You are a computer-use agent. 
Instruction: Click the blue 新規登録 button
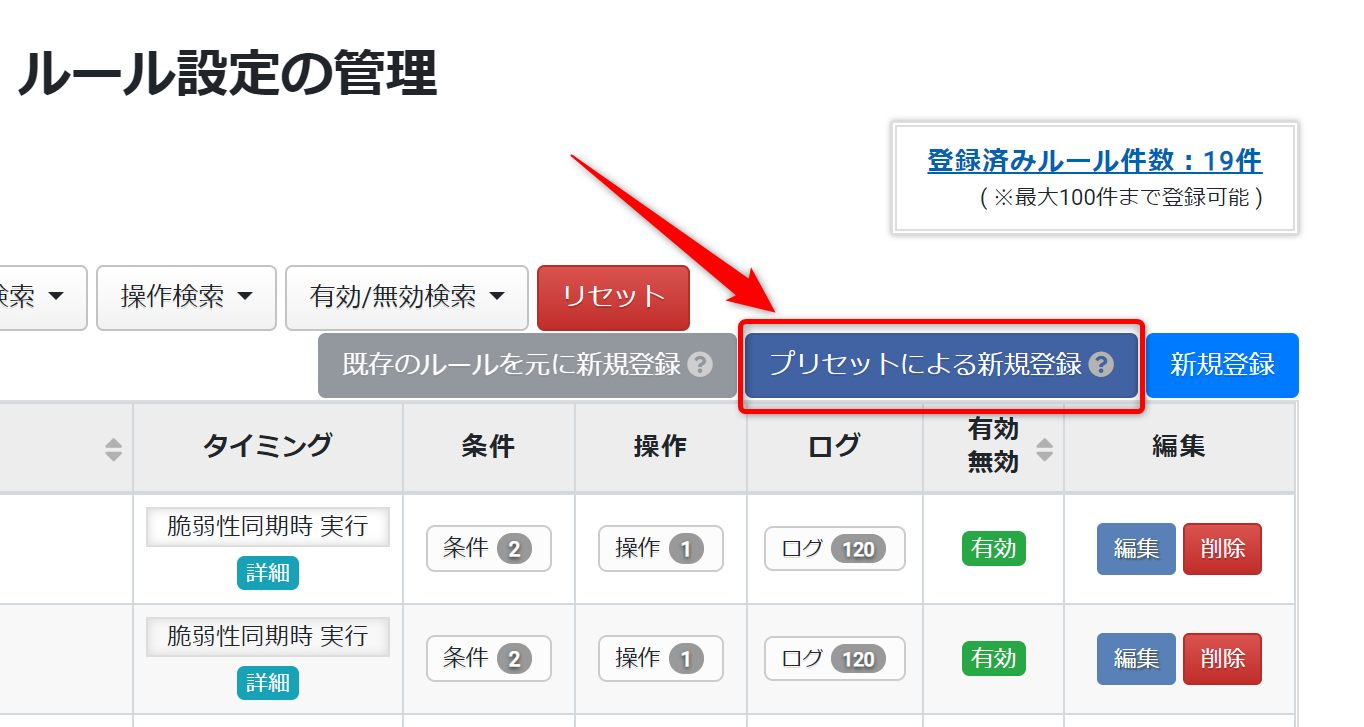(x=1222, y=365)
